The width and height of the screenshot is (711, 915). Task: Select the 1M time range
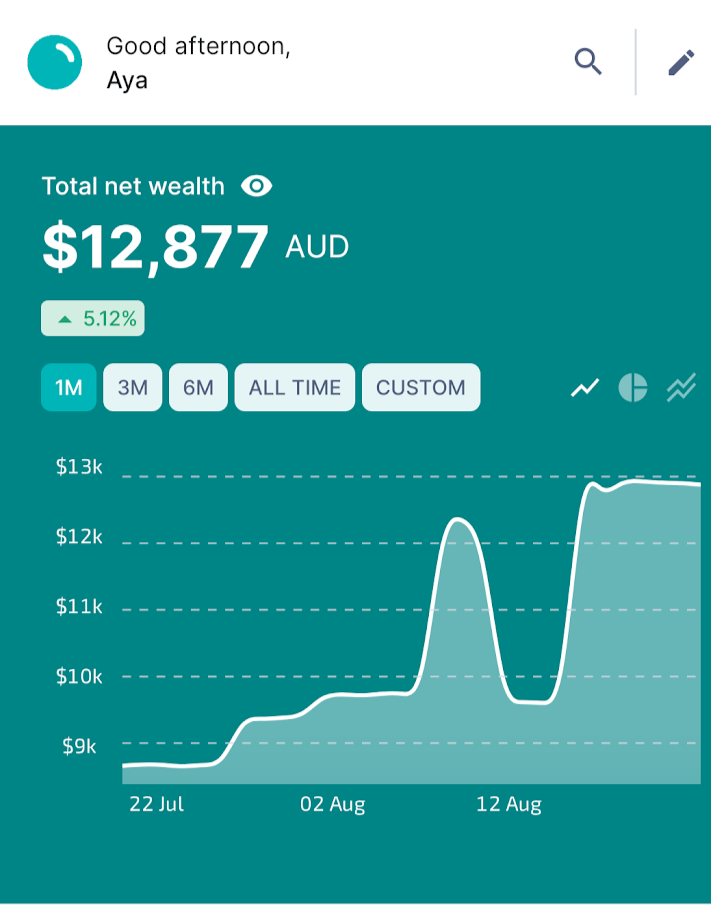[x=69, y=387]
